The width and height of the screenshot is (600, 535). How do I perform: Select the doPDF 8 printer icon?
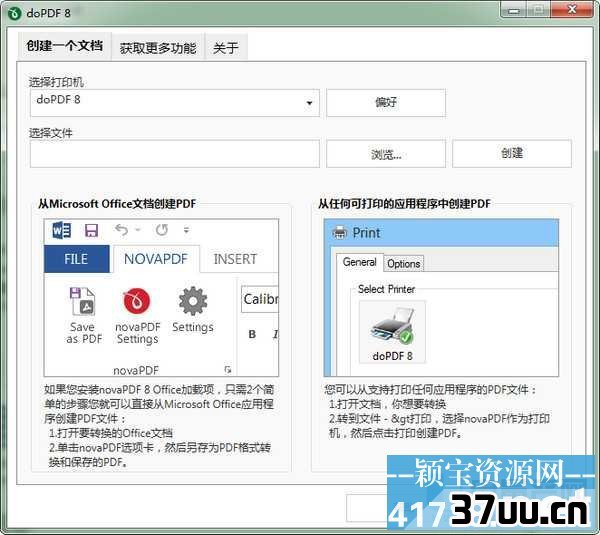(393, 333)
